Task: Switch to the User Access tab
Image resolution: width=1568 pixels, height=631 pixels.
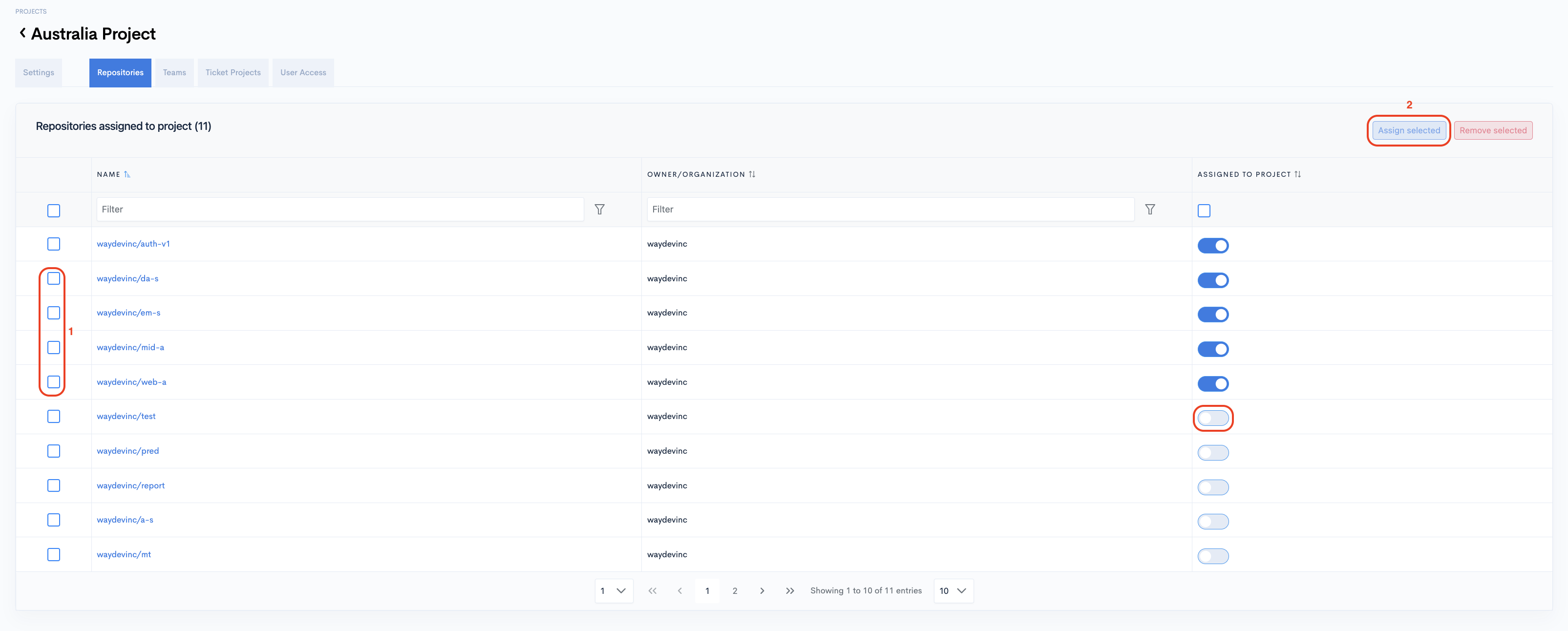Action: pos(303,72)
